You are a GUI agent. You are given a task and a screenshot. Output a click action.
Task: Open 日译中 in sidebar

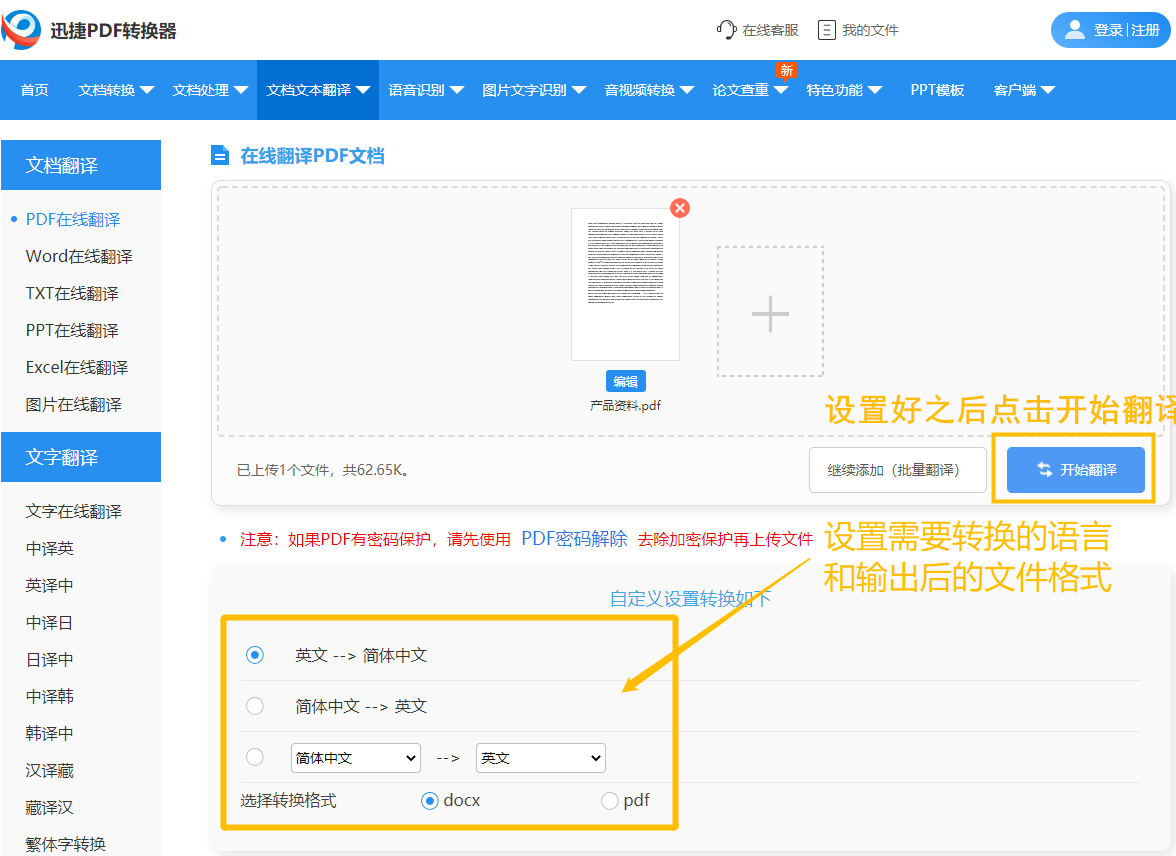[50, 659]
